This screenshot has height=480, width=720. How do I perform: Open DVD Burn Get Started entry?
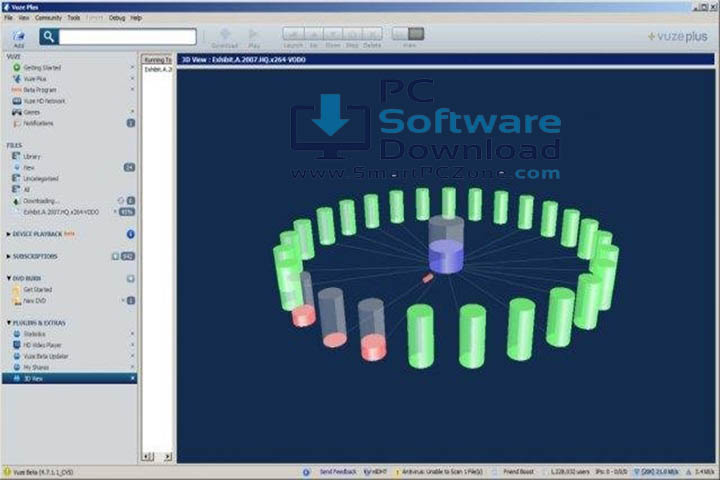click(38, 290)
